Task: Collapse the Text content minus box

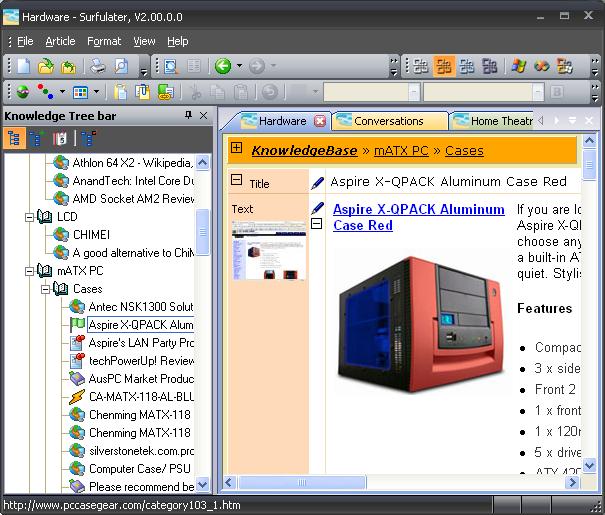Action: point(317,223)
